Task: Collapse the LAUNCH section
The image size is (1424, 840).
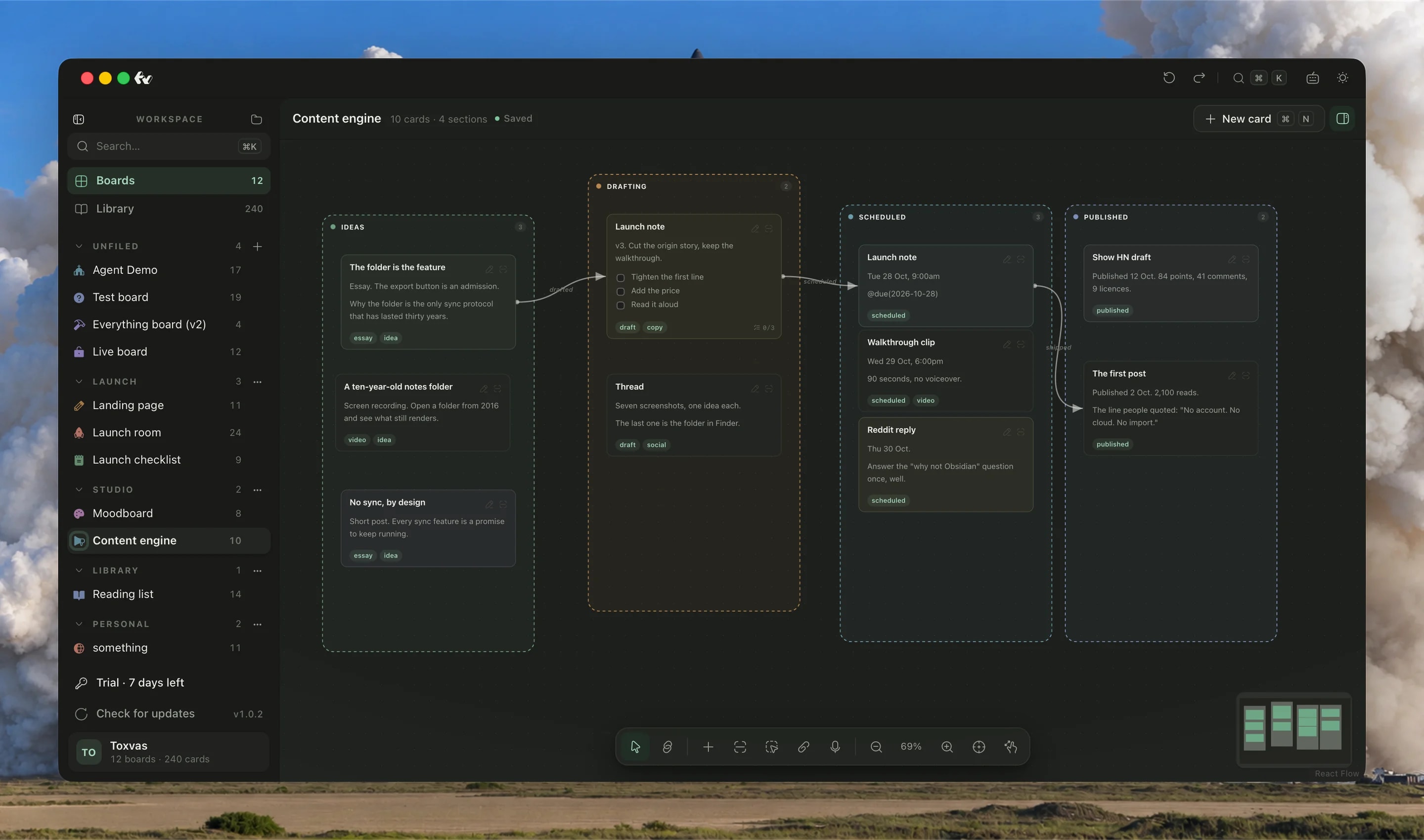Action: point(79,382)
